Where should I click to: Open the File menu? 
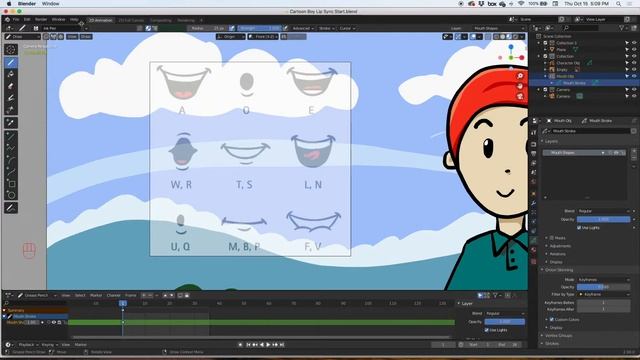coord(16,20)
